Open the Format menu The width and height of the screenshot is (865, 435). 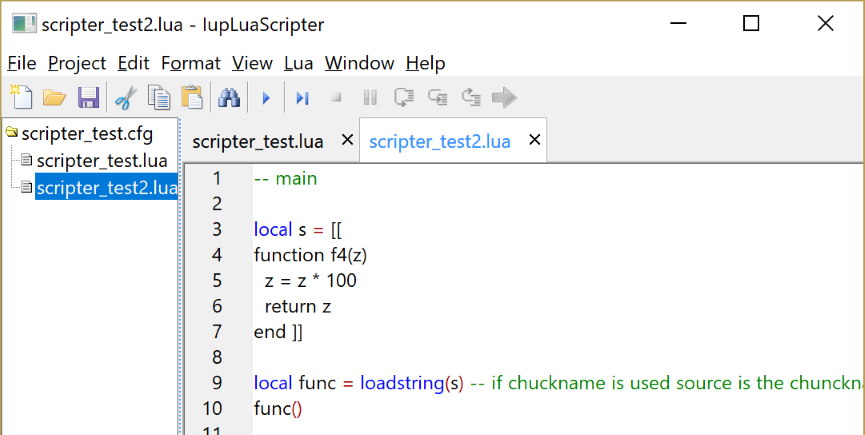[x=190, y=63]
